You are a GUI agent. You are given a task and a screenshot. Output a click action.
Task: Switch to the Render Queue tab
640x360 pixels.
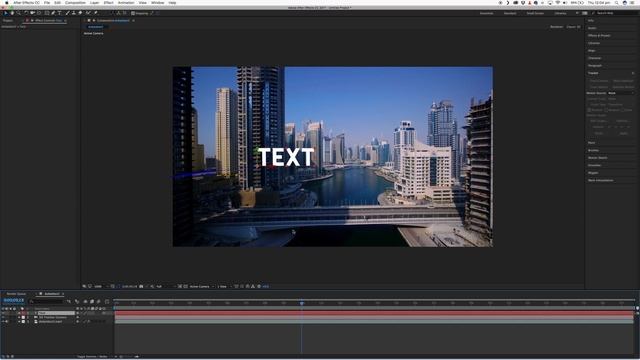coord(16,294)
